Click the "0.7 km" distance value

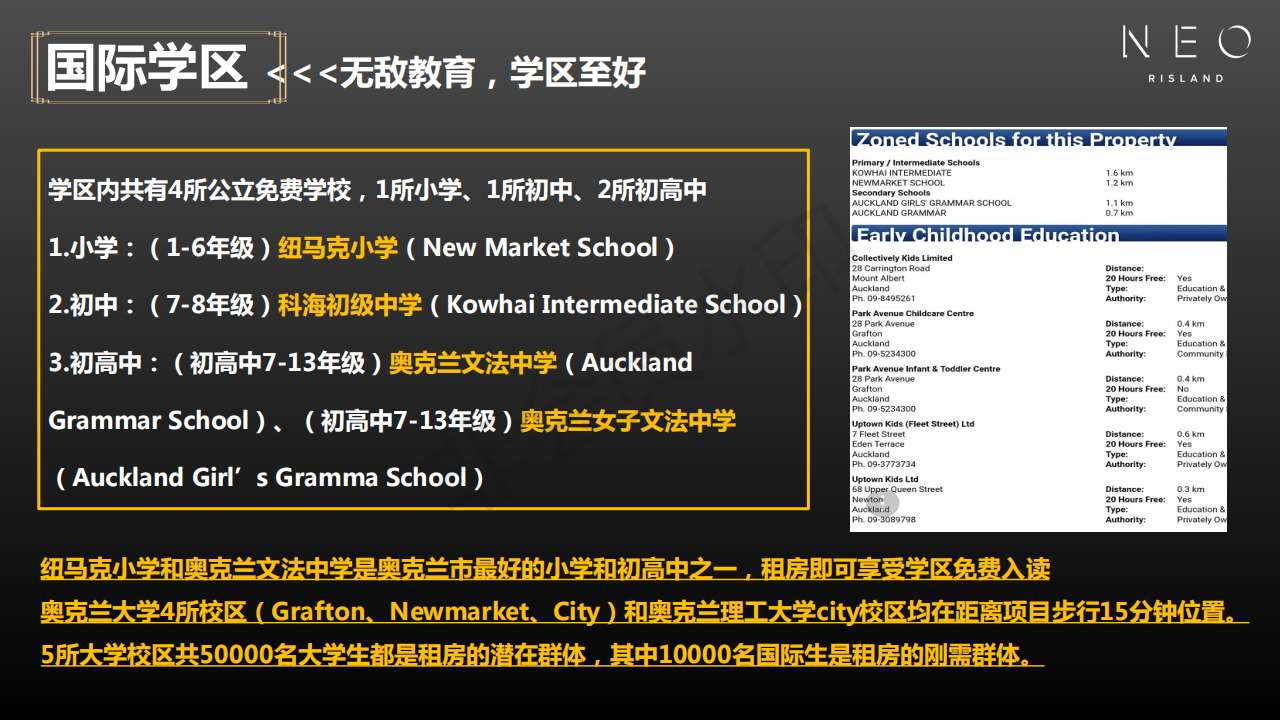[1119, 213]
